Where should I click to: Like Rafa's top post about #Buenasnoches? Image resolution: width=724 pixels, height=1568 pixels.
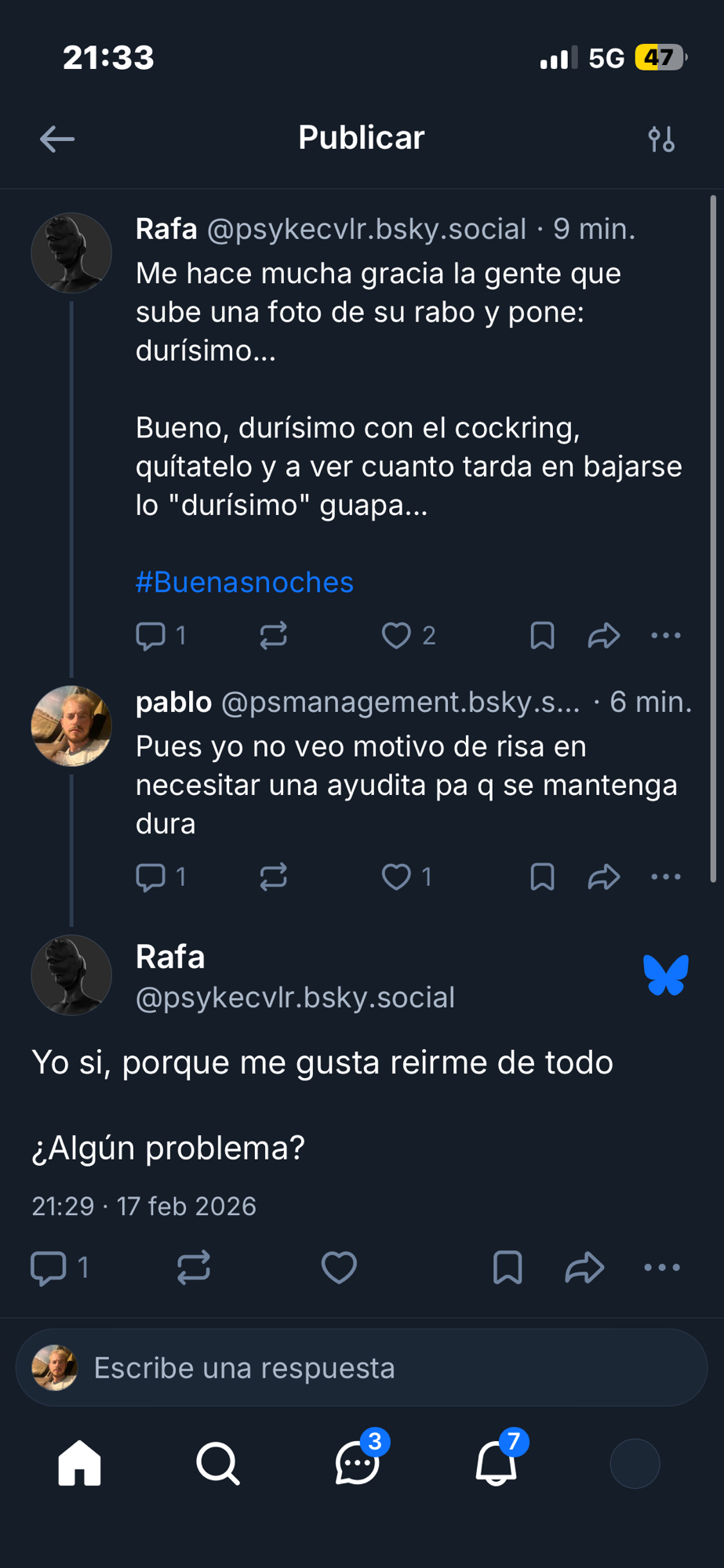click(396, 635)
